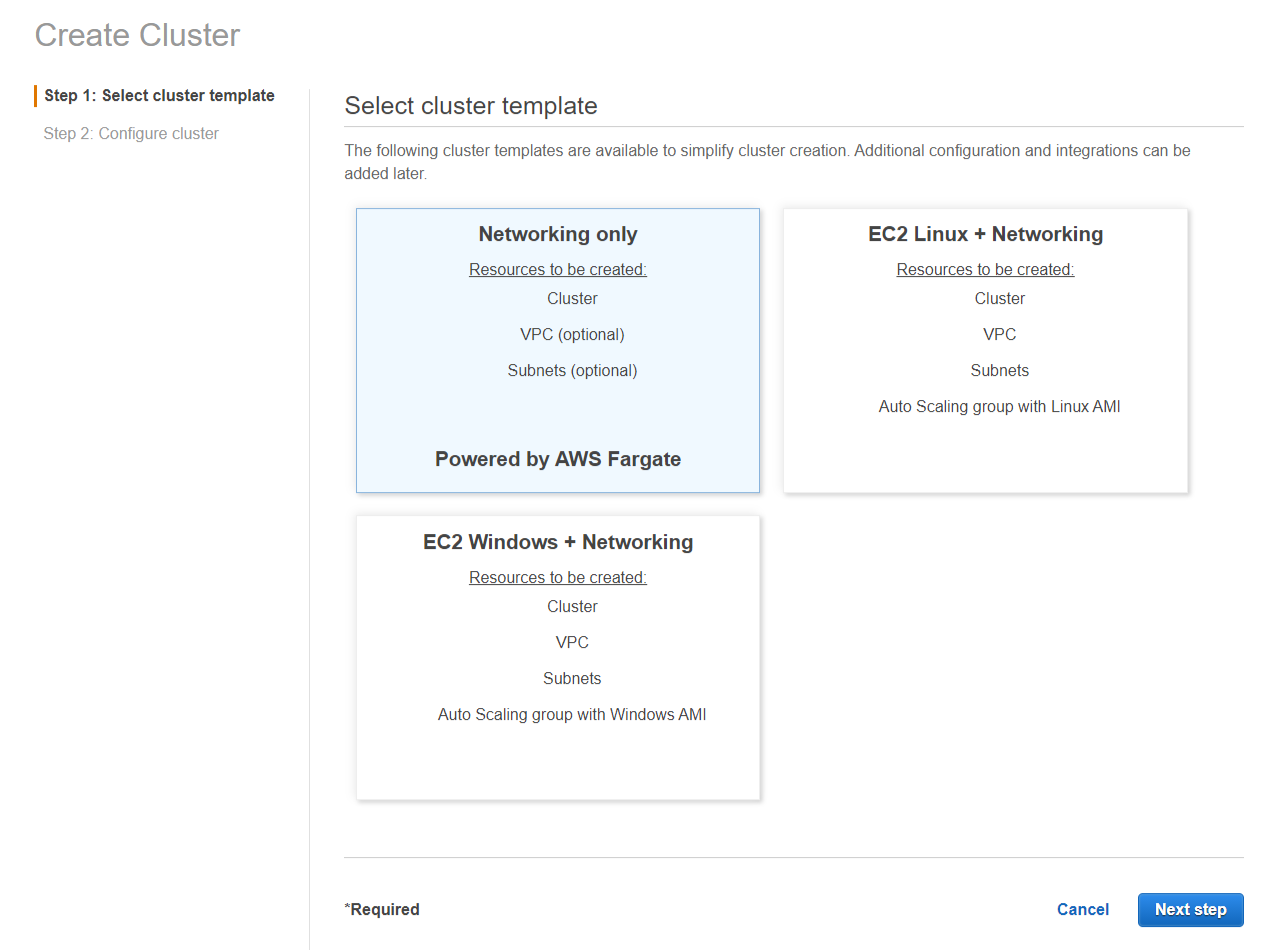Click 'Subnets' text in EC2 Windows card
This screenshot has width=1266, height=950.
572,679
